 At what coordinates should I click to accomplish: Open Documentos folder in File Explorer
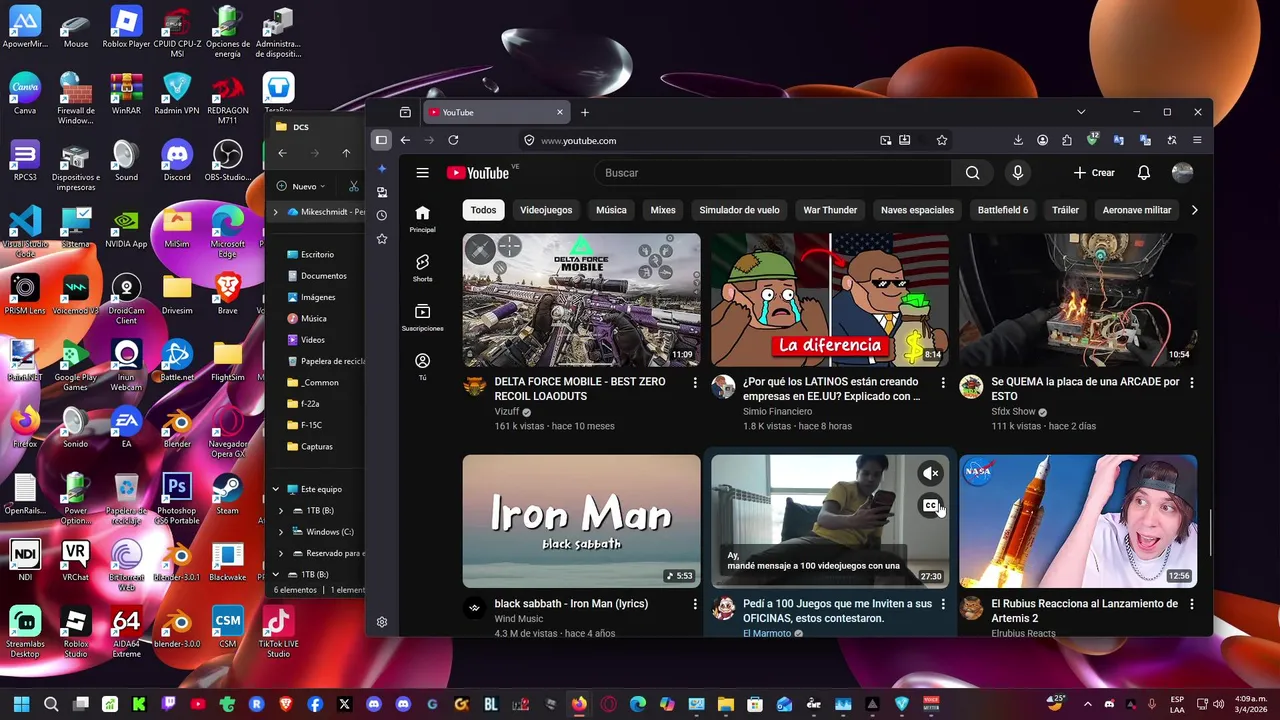(323, 276)
